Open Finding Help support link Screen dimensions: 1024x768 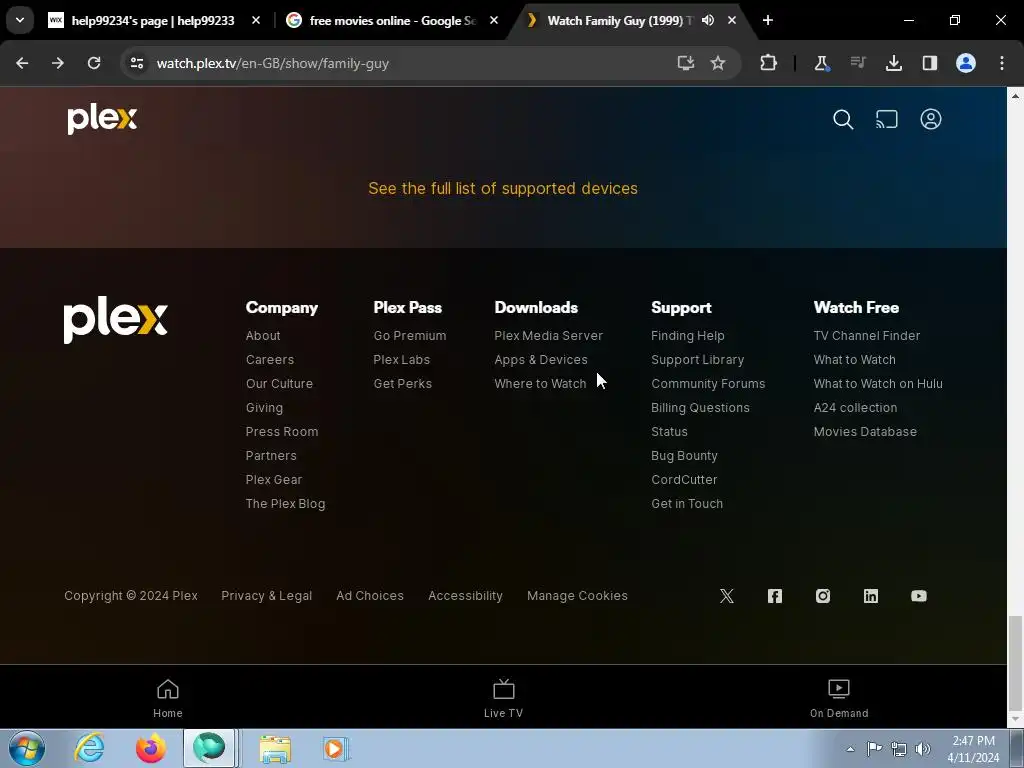tap(688, 336)
